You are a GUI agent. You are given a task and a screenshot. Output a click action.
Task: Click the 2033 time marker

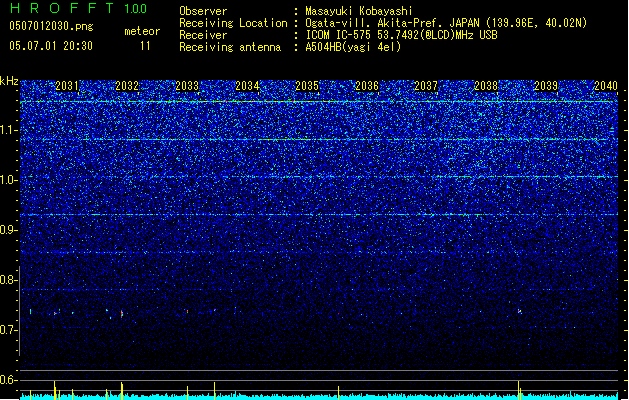pos(187,86)
